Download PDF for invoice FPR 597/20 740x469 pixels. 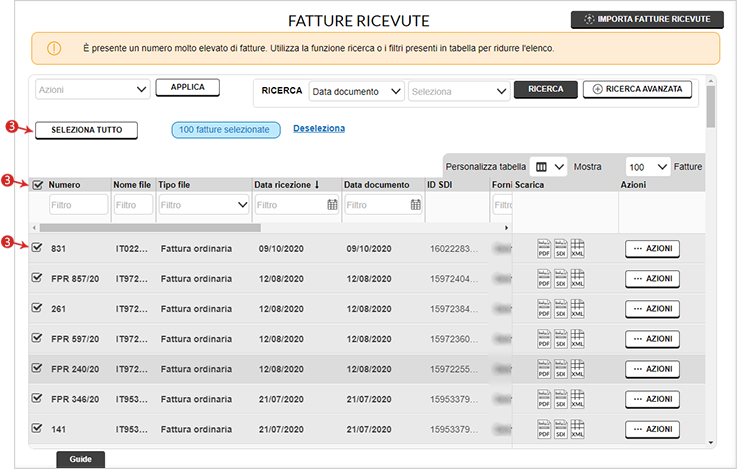click(544, 339)
